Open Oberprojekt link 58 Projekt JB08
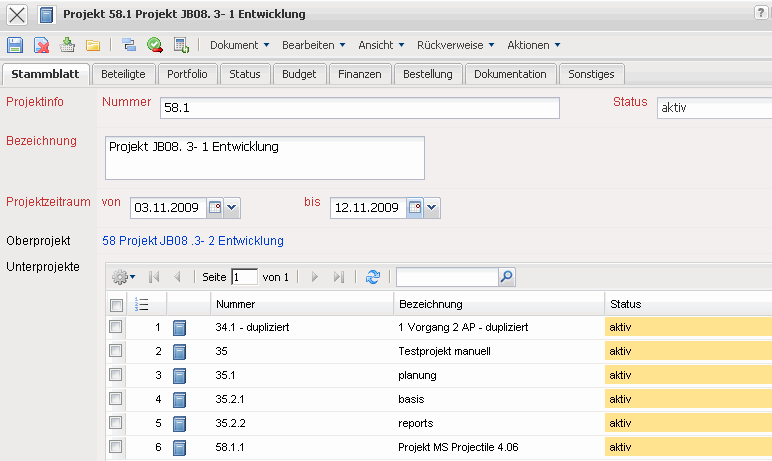 pyautogui.click(x=193, y=241)
